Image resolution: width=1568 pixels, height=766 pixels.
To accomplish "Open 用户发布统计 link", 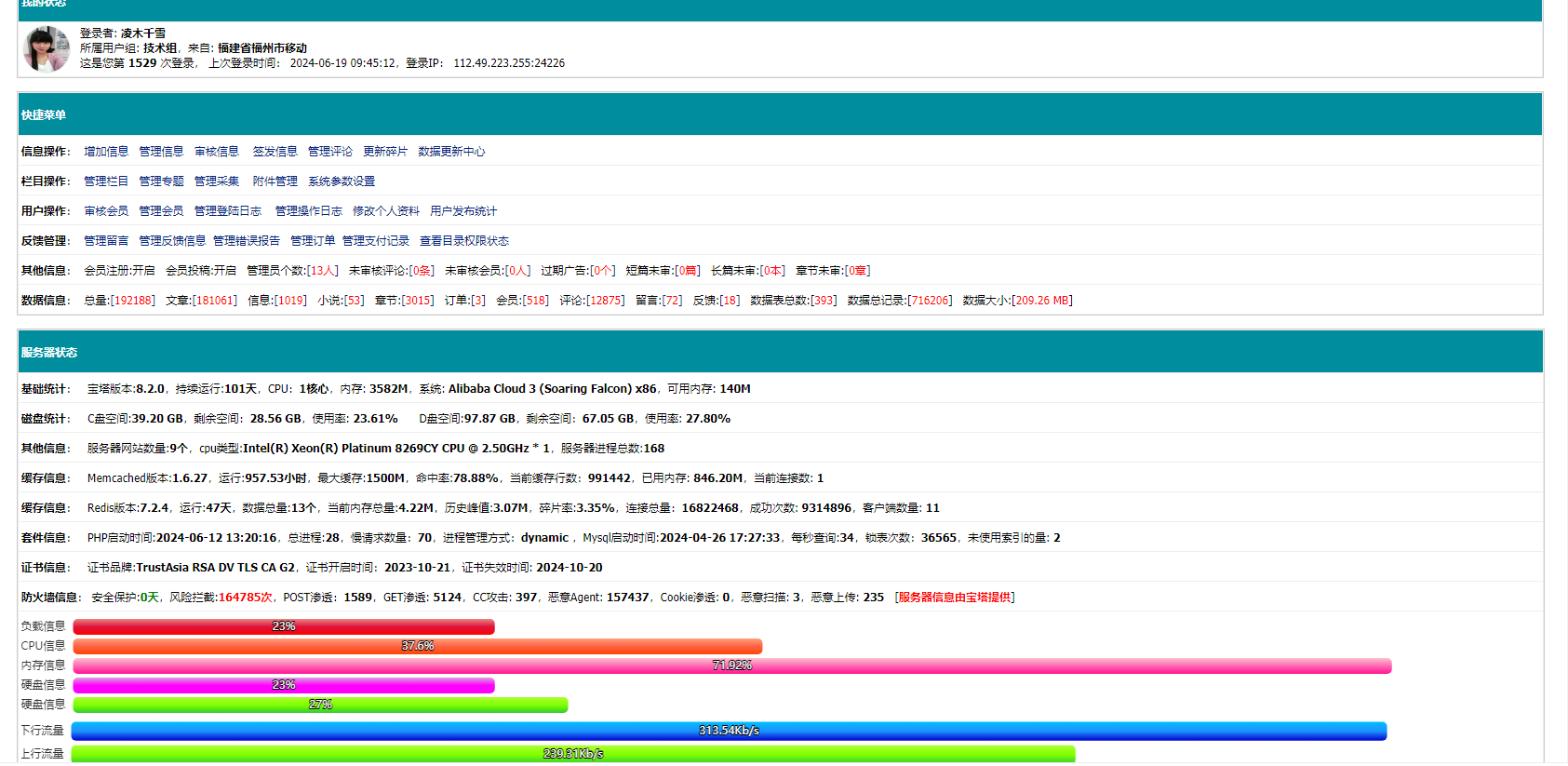I will [x=463, y=211].
